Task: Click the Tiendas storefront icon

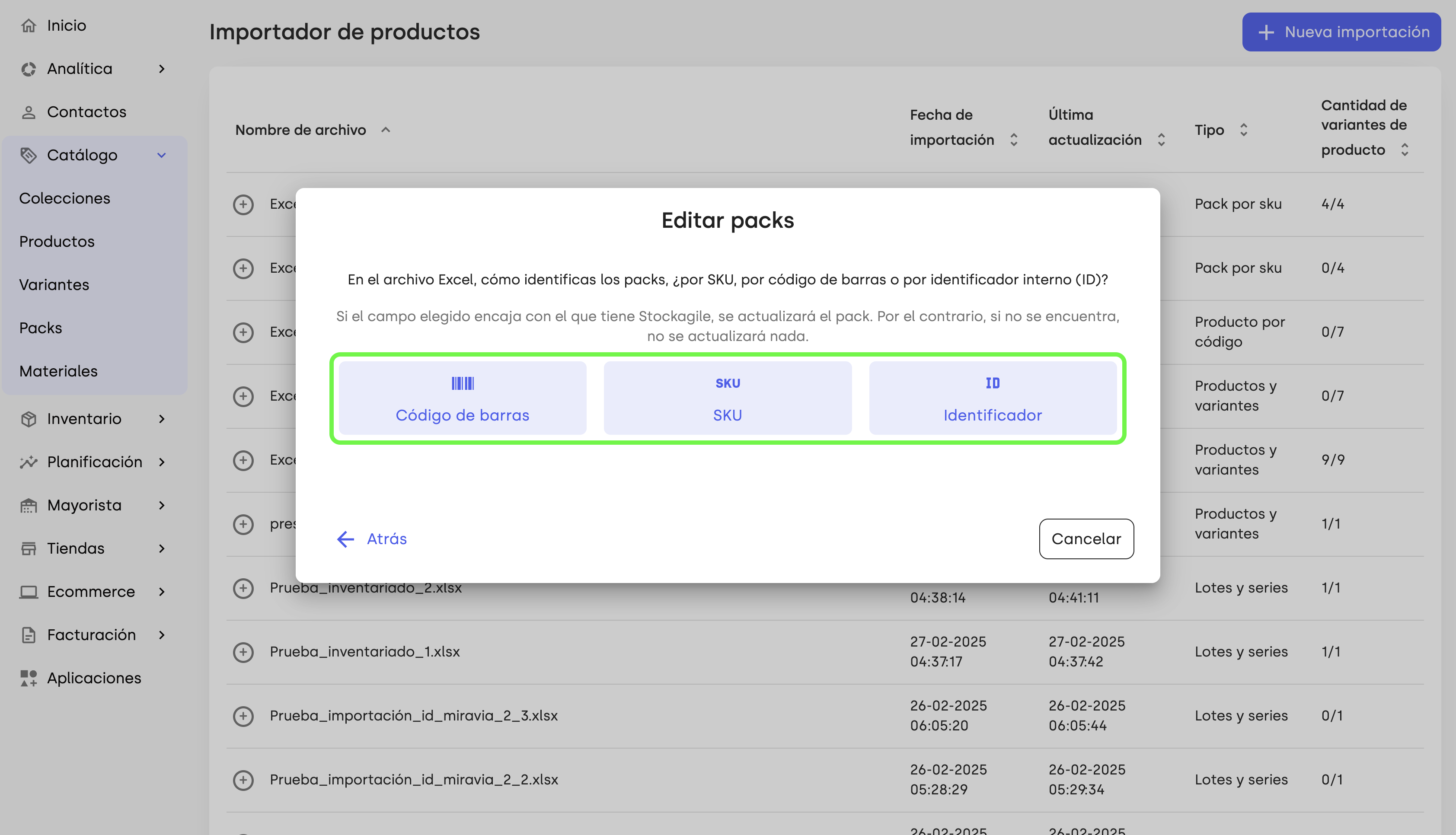Action: coord(28,549)
